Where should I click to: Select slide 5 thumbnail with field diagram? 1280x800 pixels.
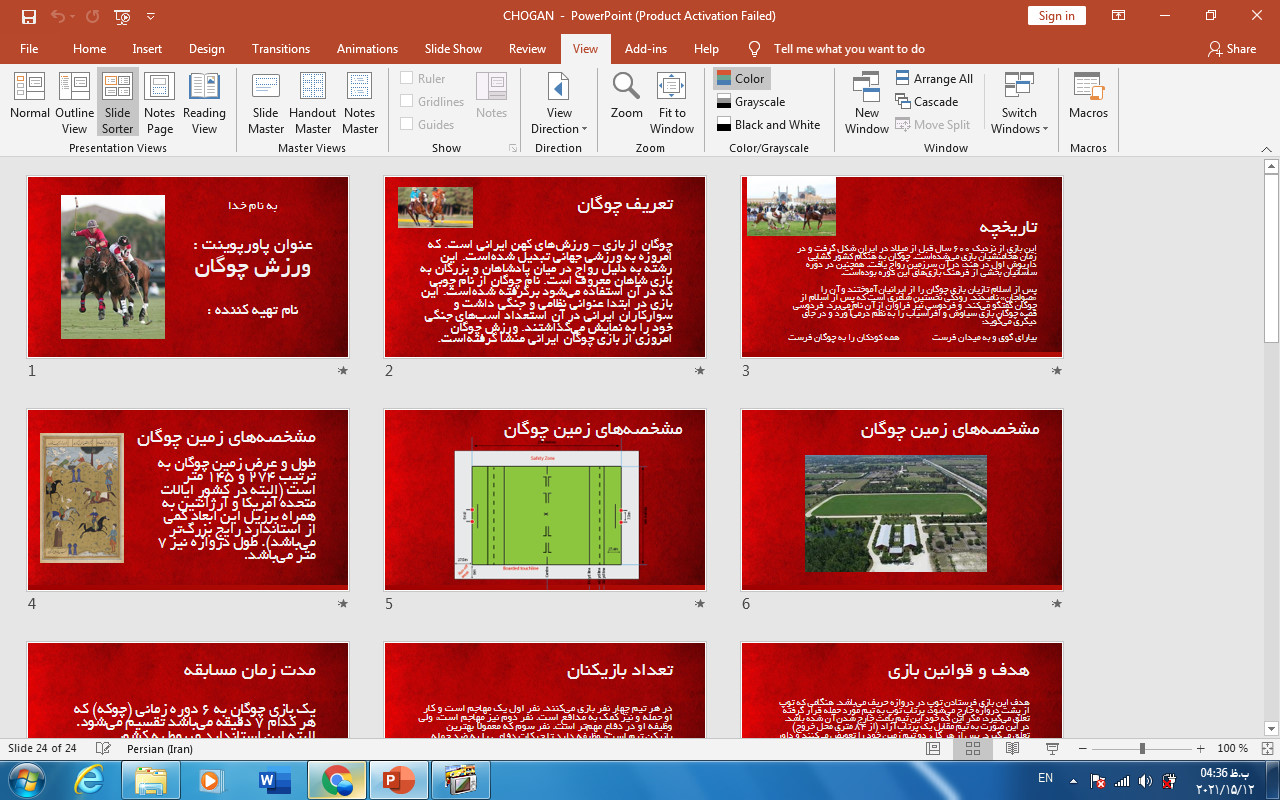click(545, 500)
